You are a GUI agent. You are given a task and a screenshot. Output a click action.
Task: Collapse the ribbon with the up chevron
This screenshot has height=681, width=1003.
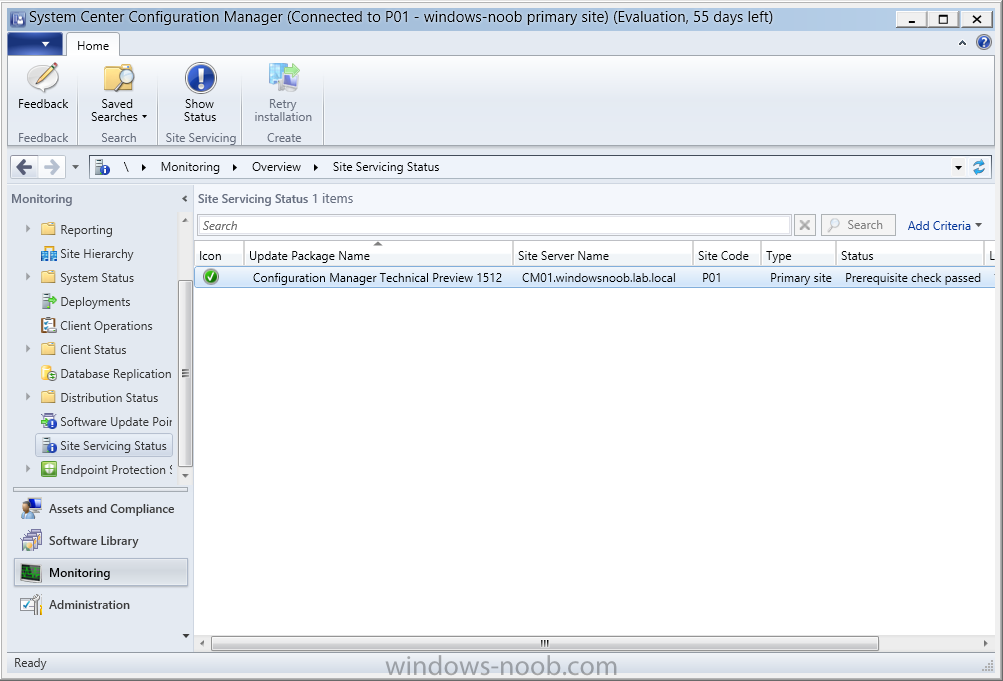pyautogui.click(x=962, y=43)
